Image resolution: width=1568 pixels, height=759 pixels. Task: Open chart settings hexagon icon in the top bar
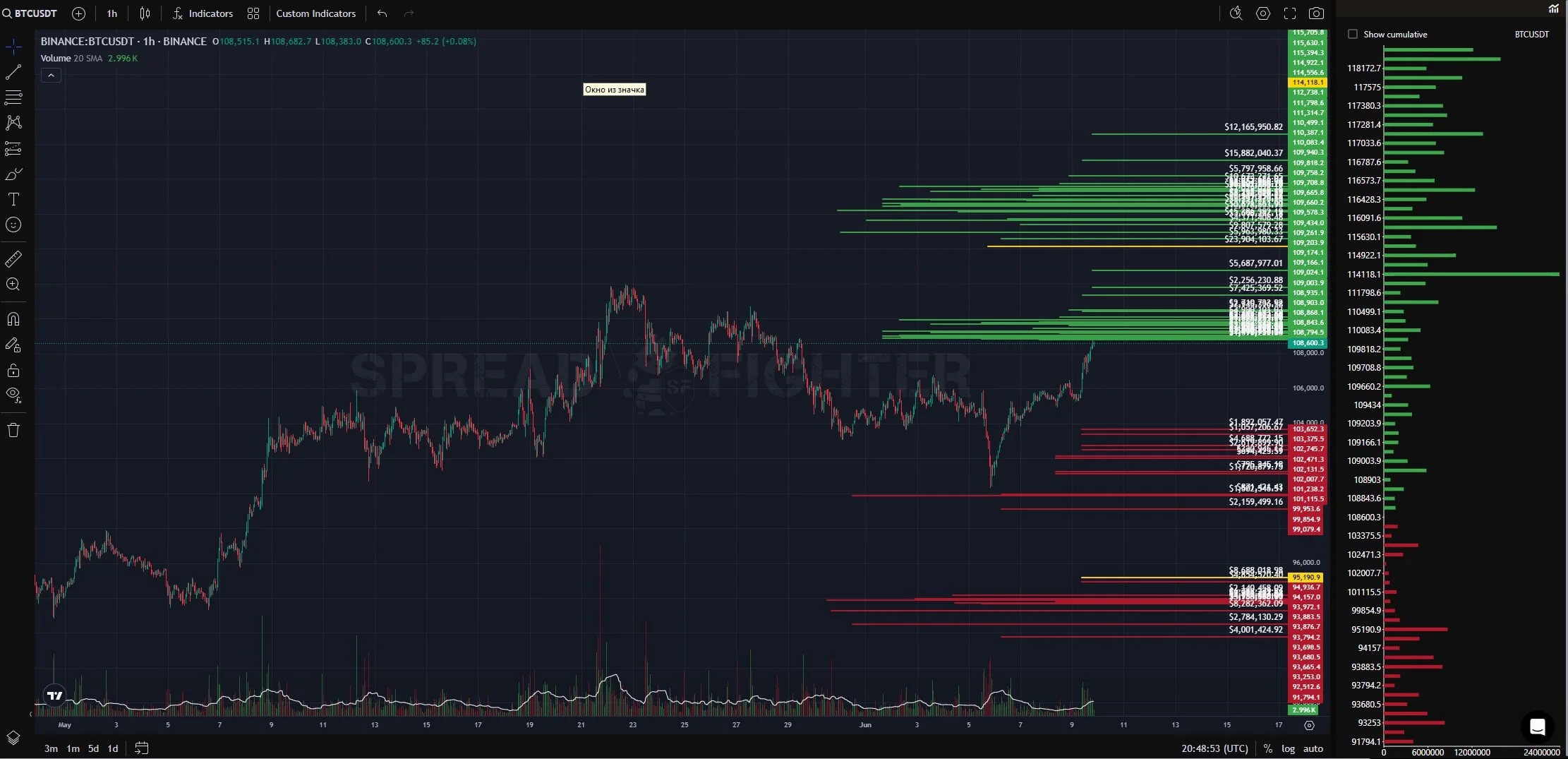tap(1263, 13)
